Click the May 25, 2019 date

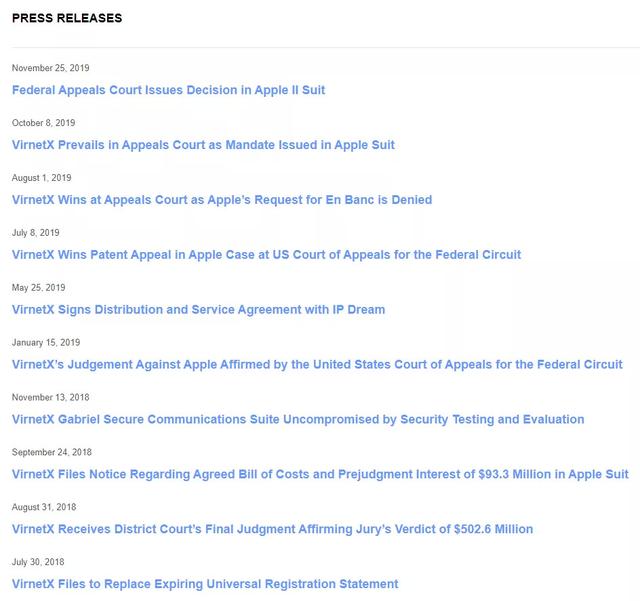pyautogui.click(x=38, y=288)
